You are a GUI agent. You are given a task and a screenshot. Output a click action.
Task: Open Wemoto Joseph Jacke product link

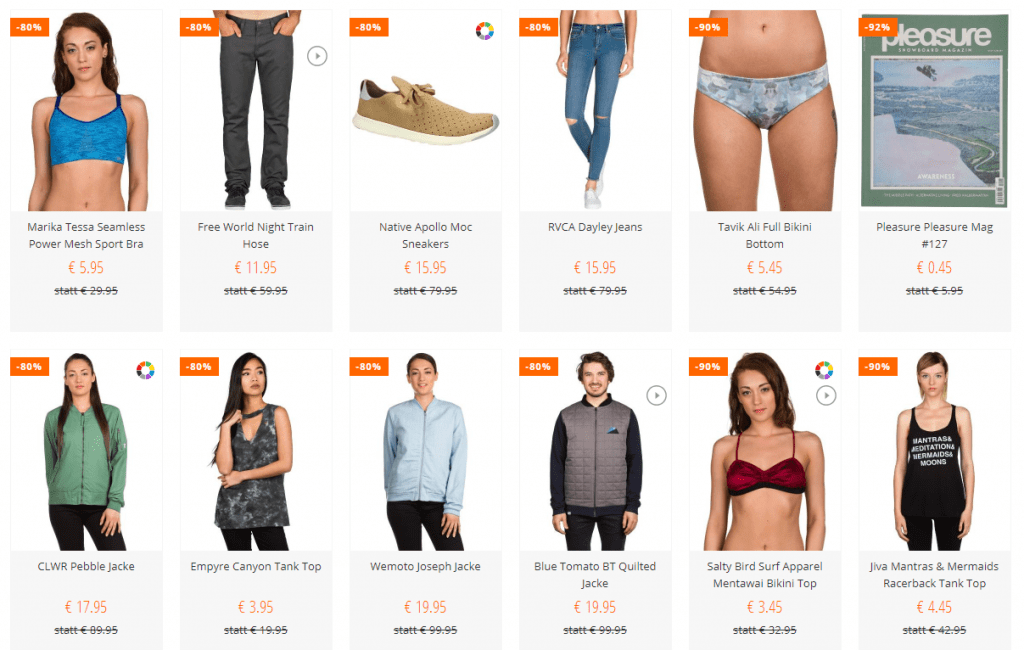point(425,566)
